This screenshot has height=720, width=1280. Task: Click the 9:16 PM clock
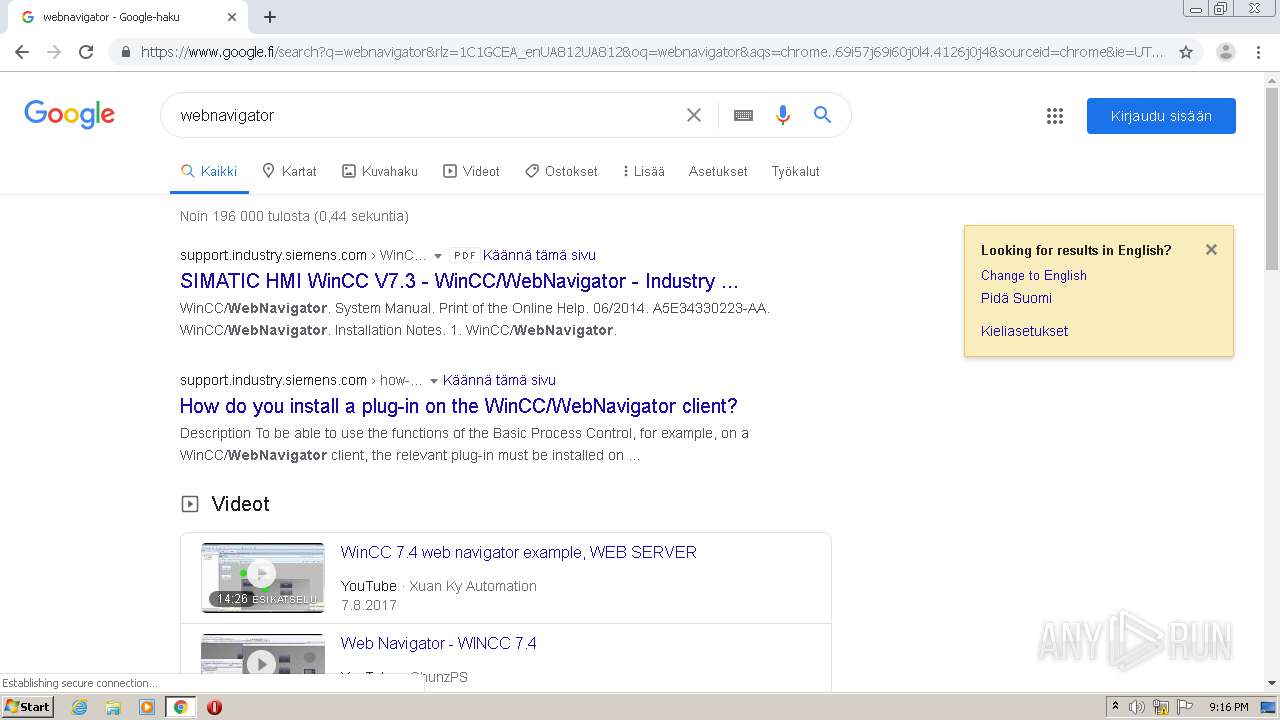(1228, 707)
